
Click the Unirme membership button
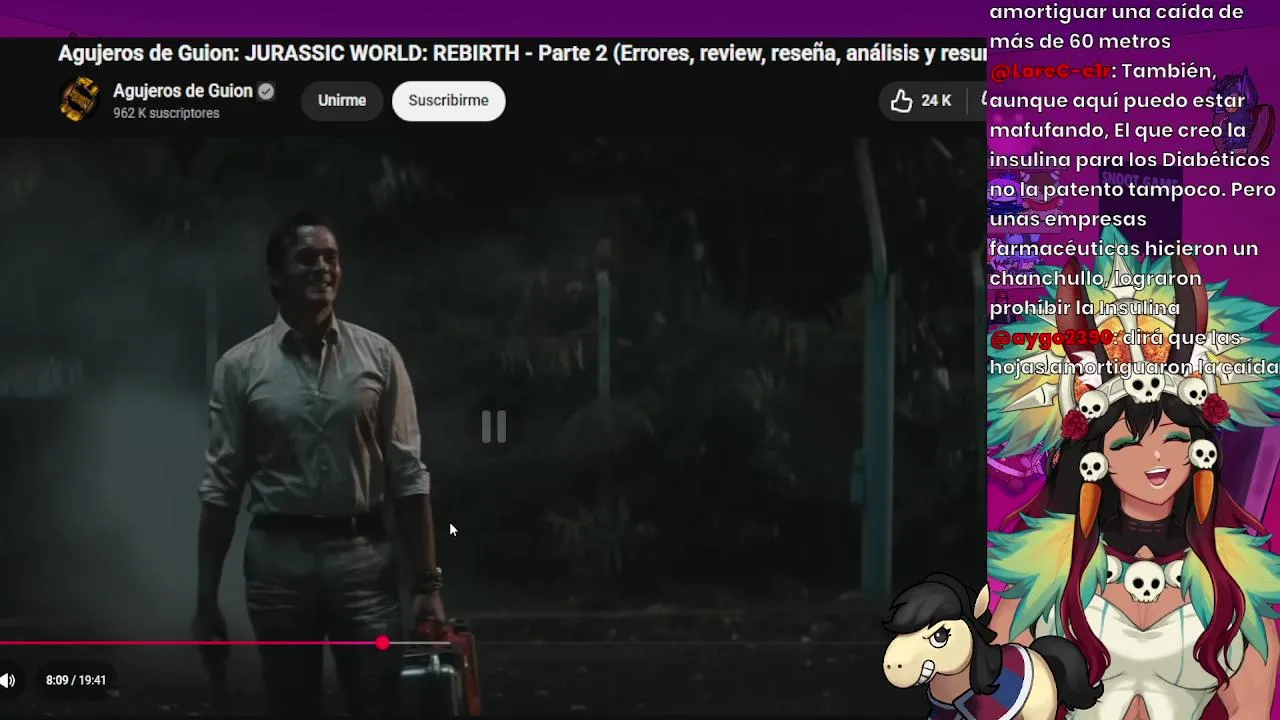click(342, 101)
